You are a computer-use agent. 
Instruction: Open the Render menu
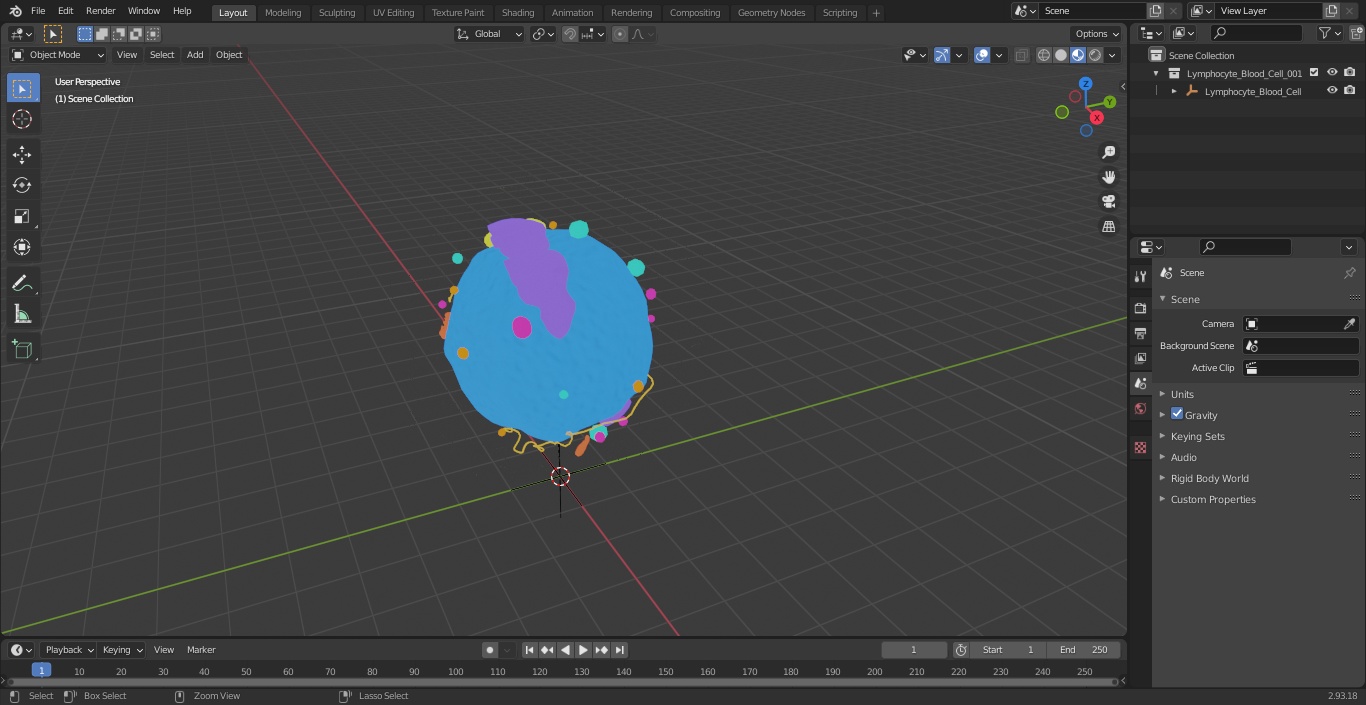100,11
